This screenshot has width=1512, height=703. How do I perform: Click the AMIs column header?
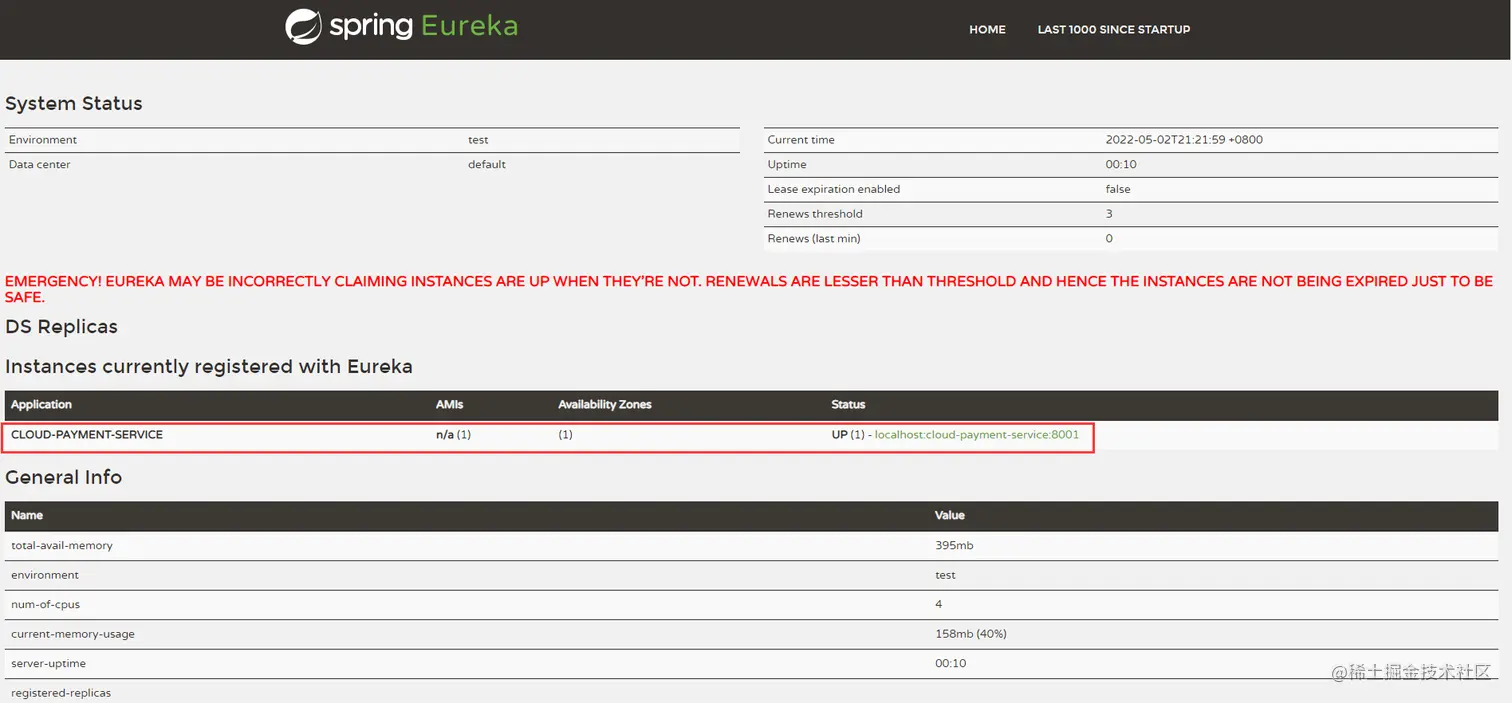[x=450, y=405]
